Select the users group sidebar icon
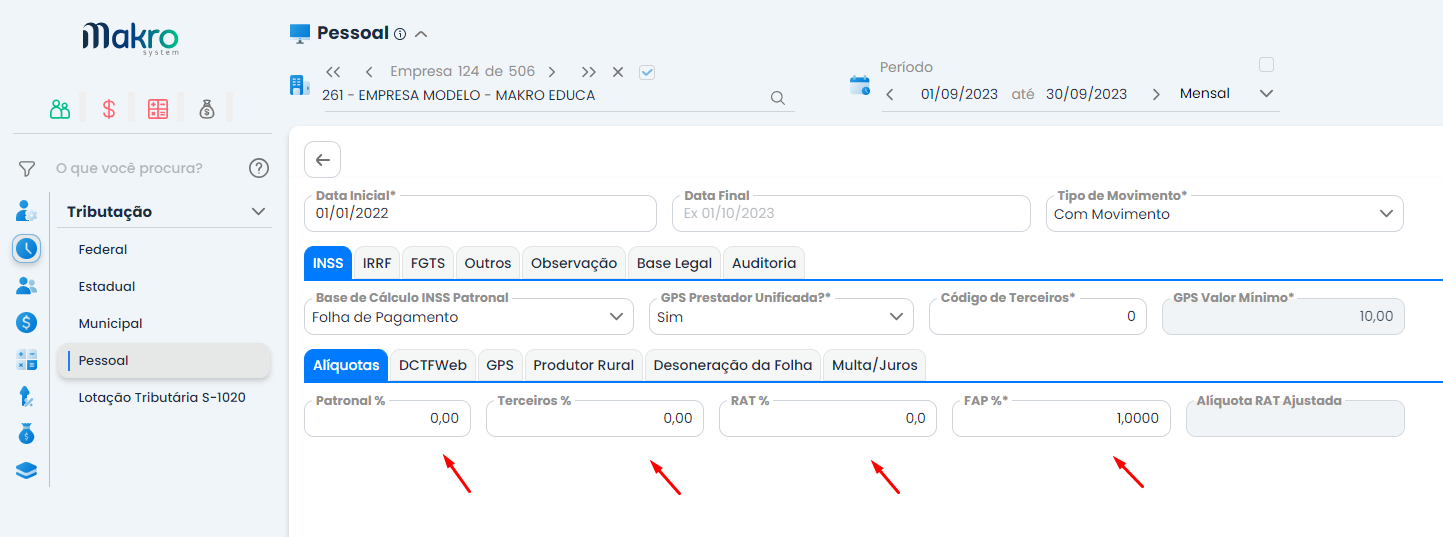Screen dimensions: 1443x537 pyautogui.click(x=27, y=286)
